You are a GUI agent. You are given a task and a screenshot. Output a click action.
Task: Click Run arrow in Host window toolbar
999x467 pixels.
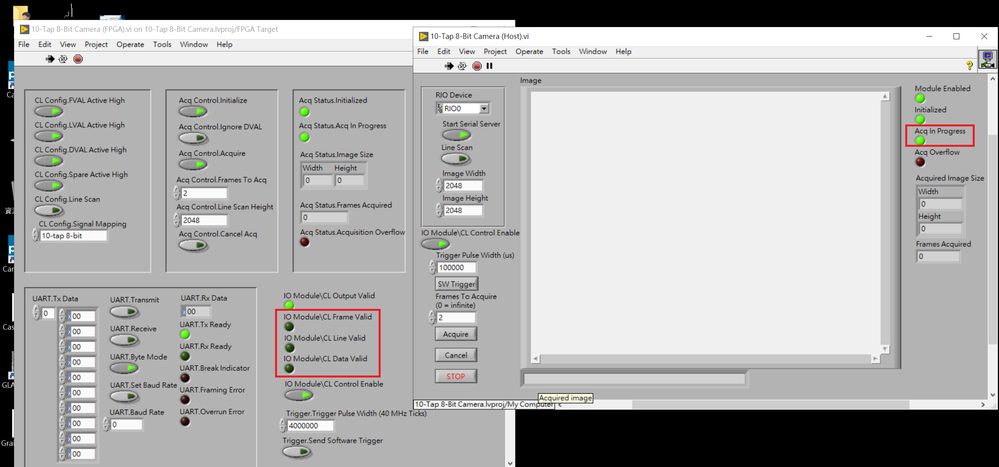pos(449,66)
